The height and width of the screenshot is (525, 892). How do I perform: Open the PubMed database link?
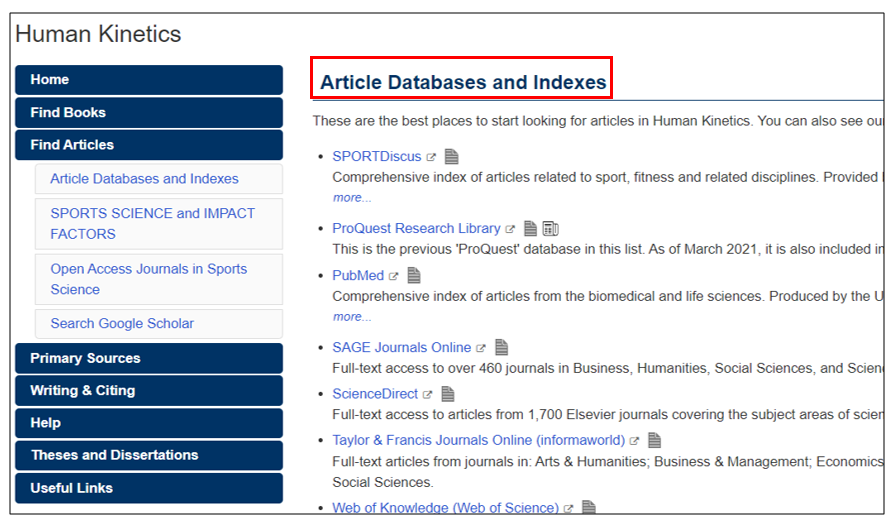(x=358, y=275)
